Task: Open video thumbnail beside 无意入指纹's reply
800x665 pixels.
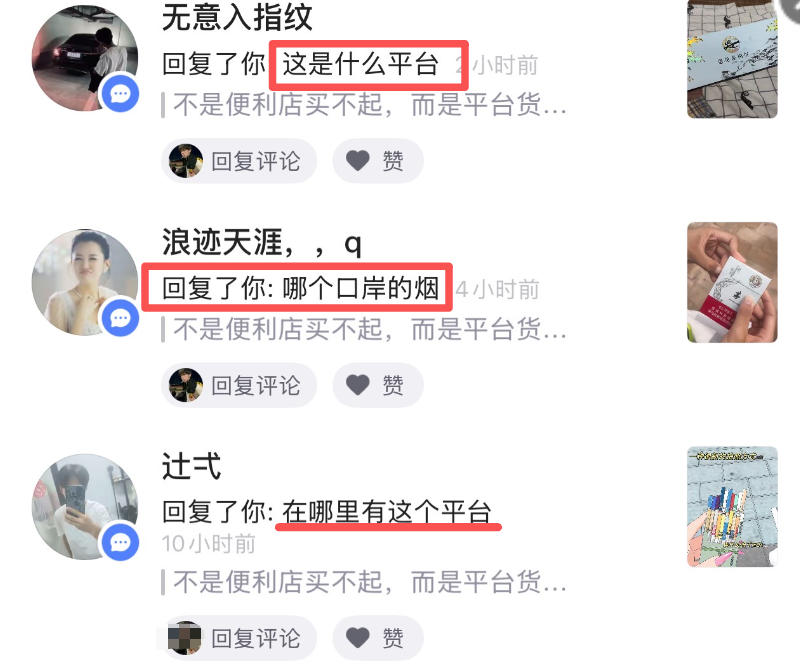Action: tap(732, 59)
